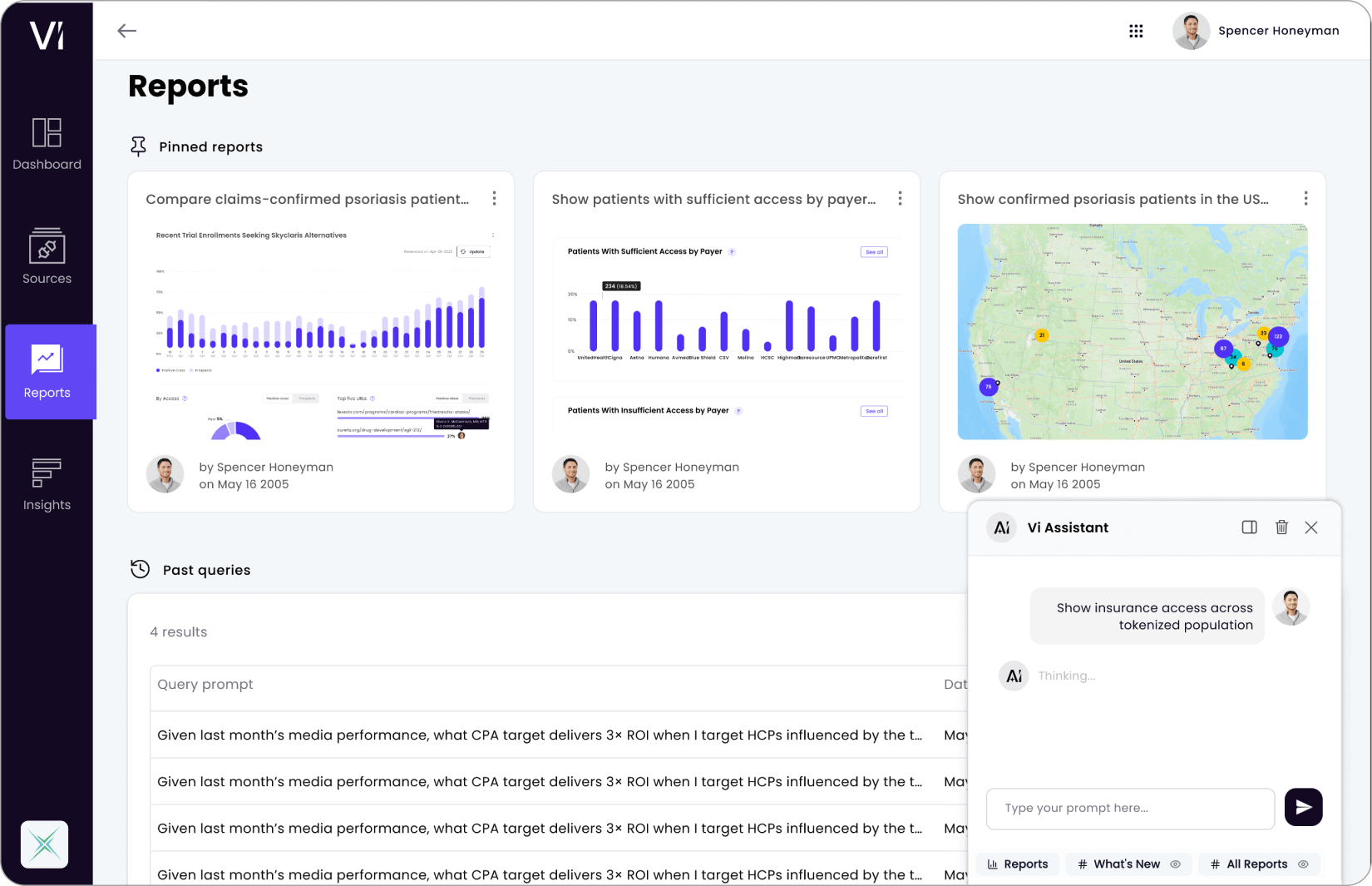Image resolution: width=1372 pixels, height=886 pixels.
Task: Toggle Vi Assistant side panel layout icon
Action: point(1249,527)
